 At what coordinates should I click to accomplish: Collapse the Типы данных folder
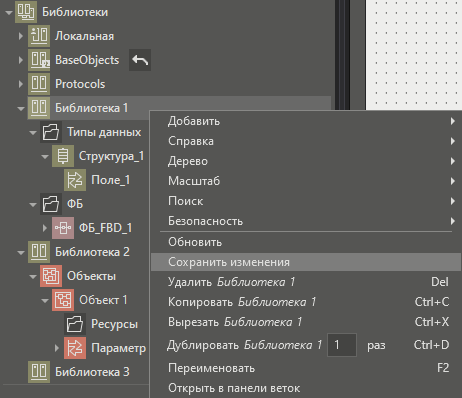pos(33,132)
